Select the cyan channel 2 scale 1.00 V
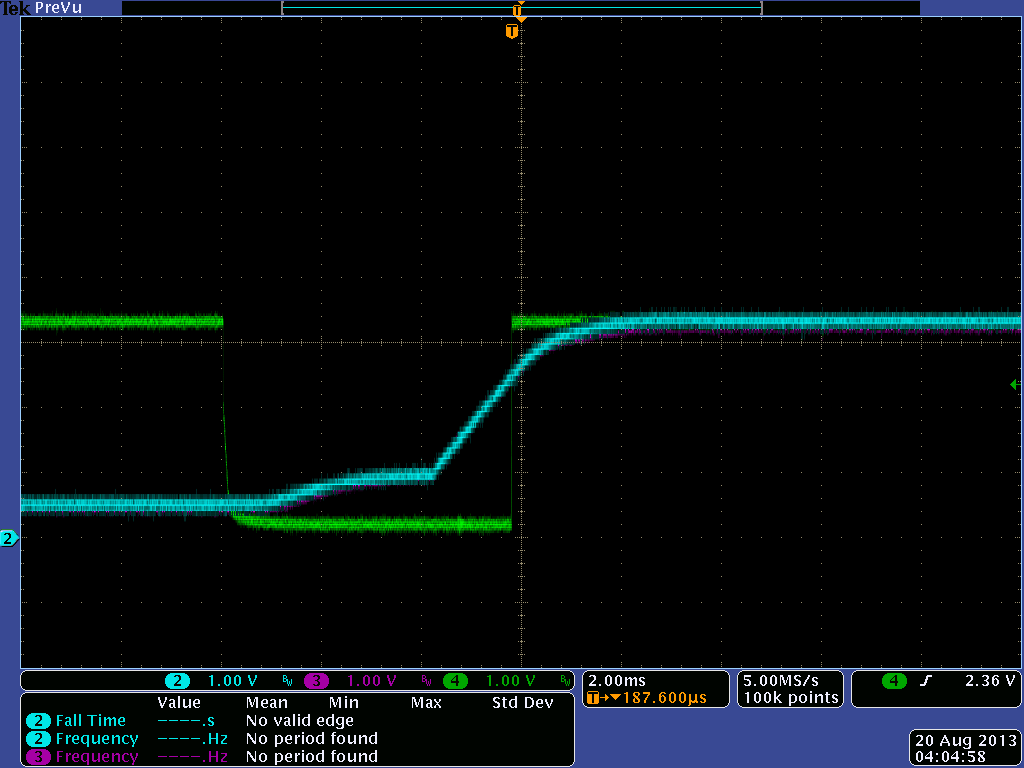The image size is (1024, 768). pyautogui.click(x=232, y=681)
